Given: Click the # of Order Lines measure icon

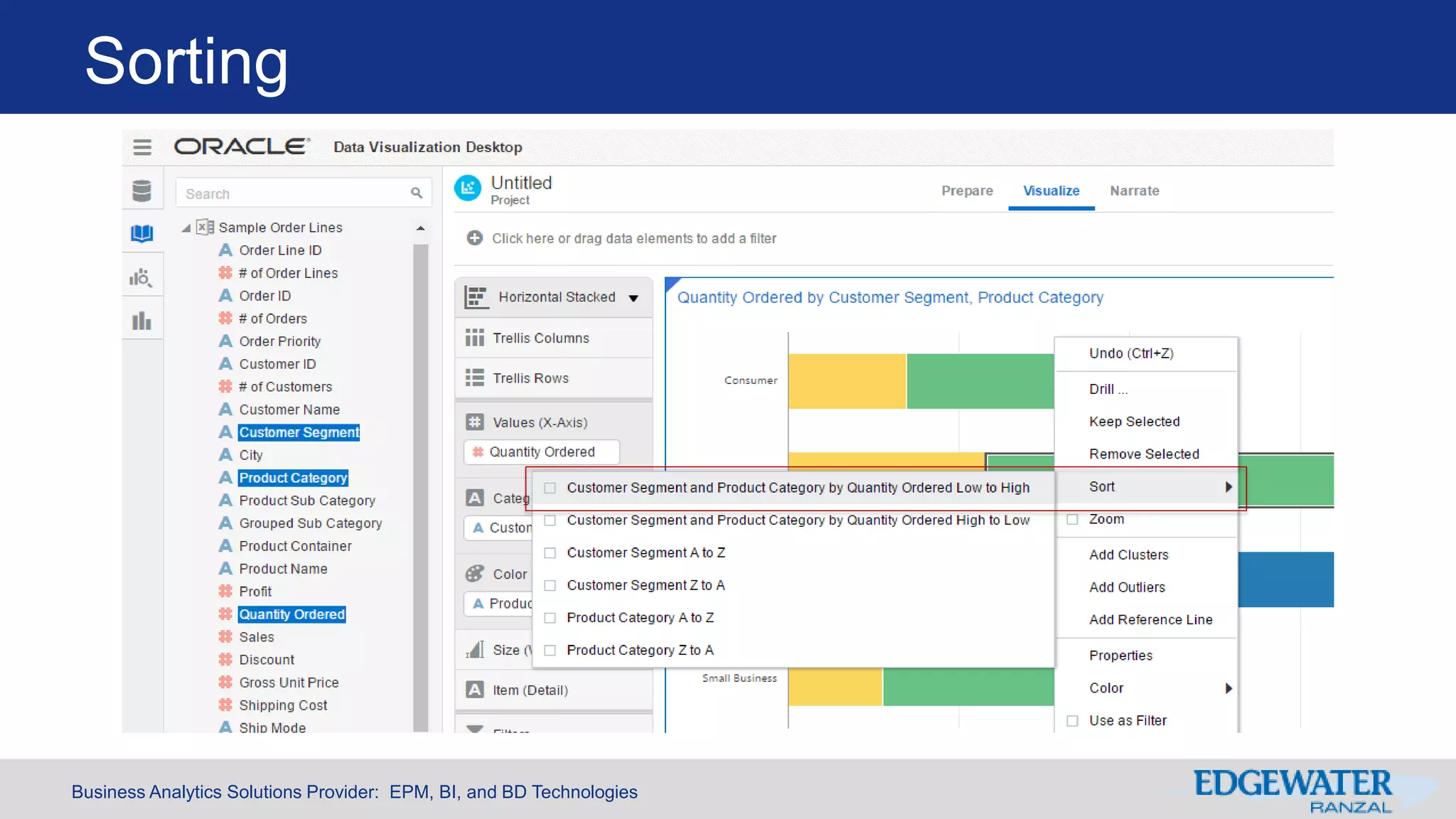Looking at the screenshot, I should [x=225, y=273].
